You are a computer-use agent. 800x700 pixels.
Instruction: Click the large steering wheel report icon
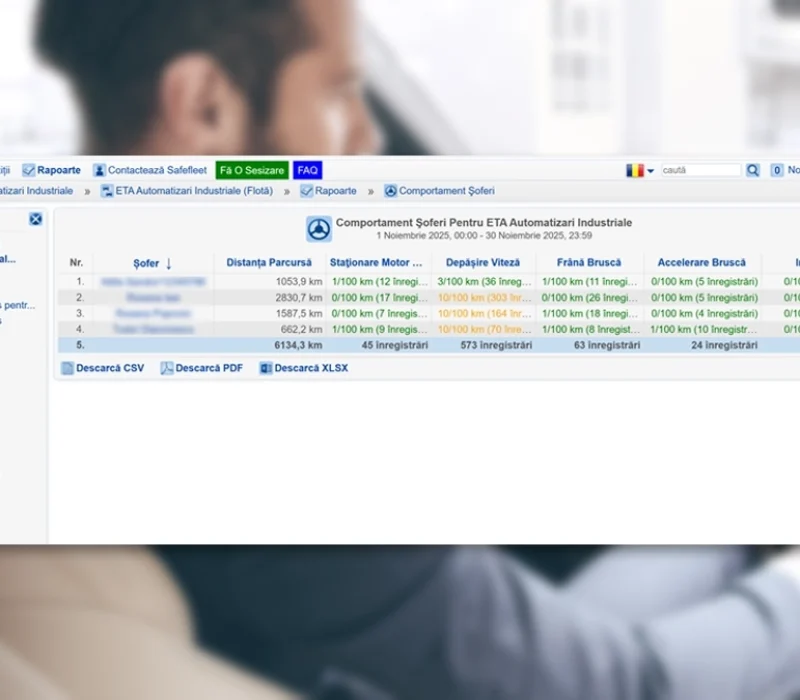pos(319,229)
